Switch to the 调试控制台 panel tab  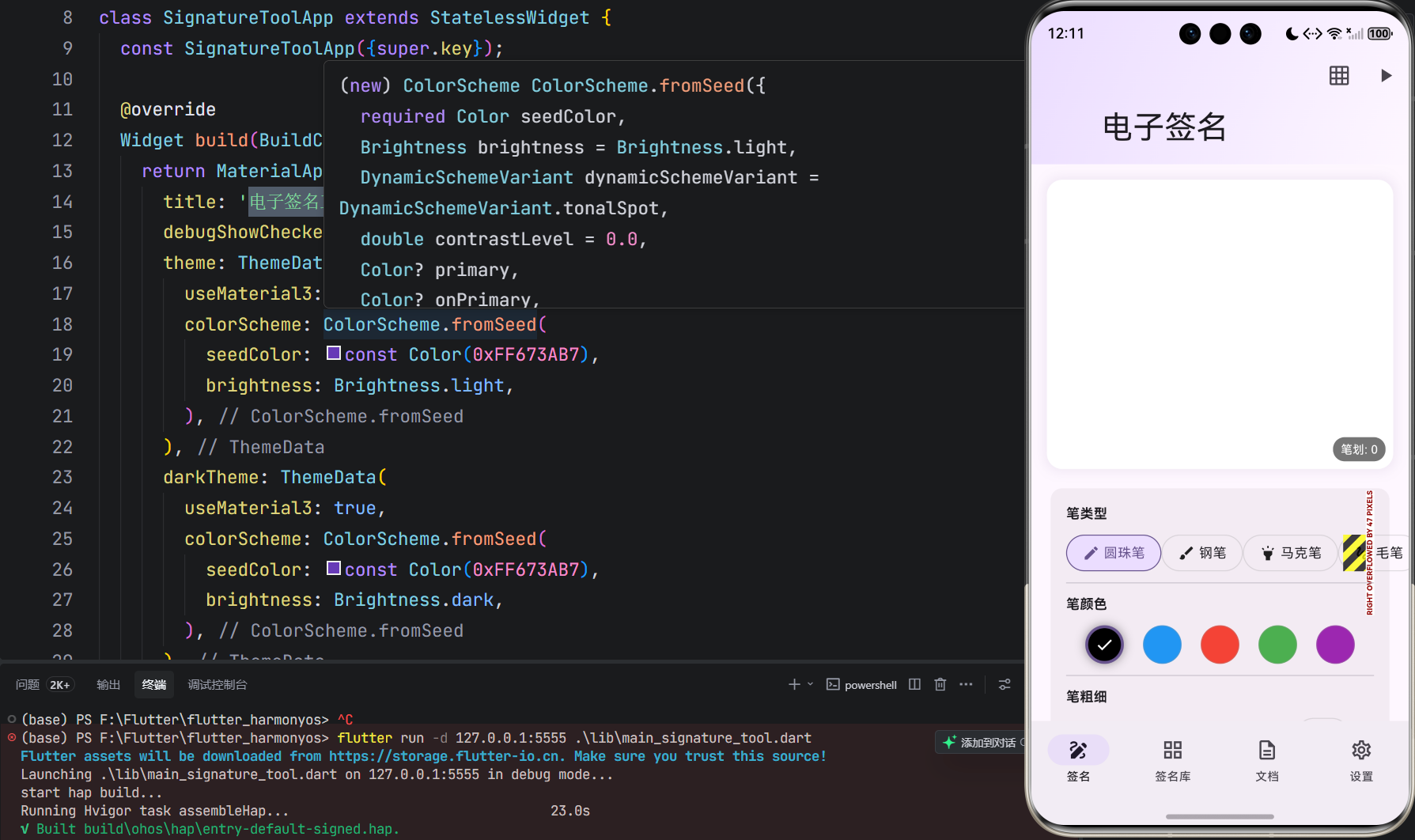tap(218, 685)
